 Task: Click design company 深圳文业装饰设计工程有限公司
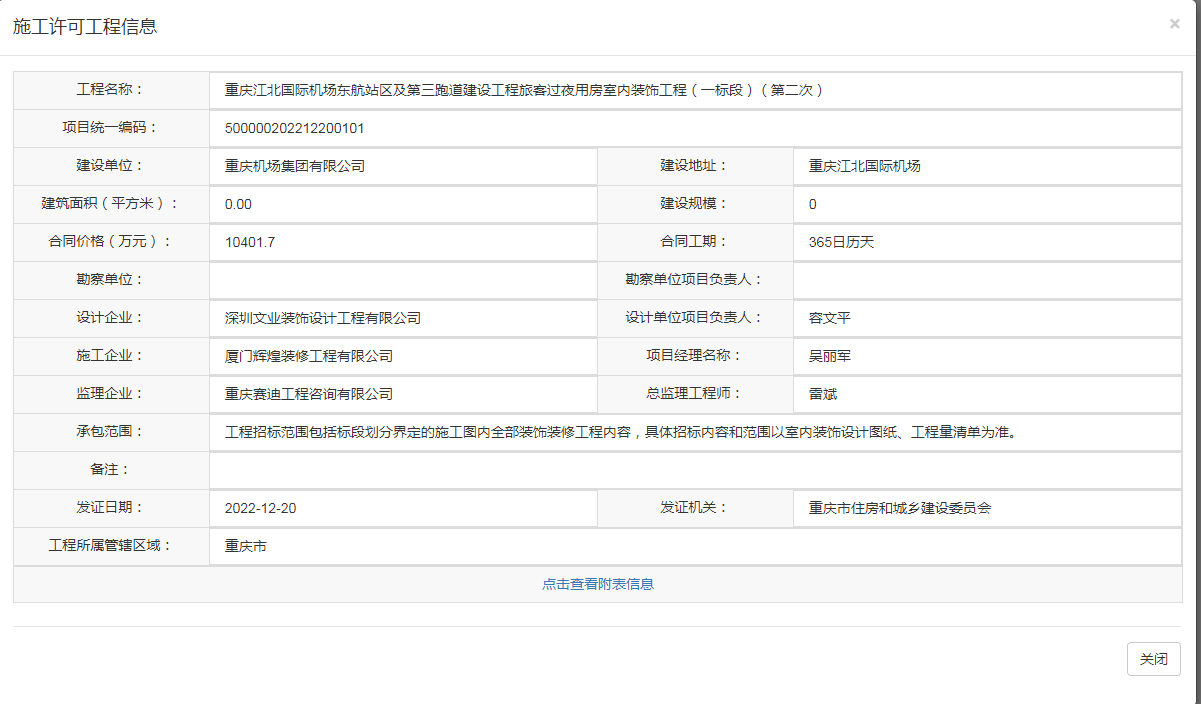(323, 318)
